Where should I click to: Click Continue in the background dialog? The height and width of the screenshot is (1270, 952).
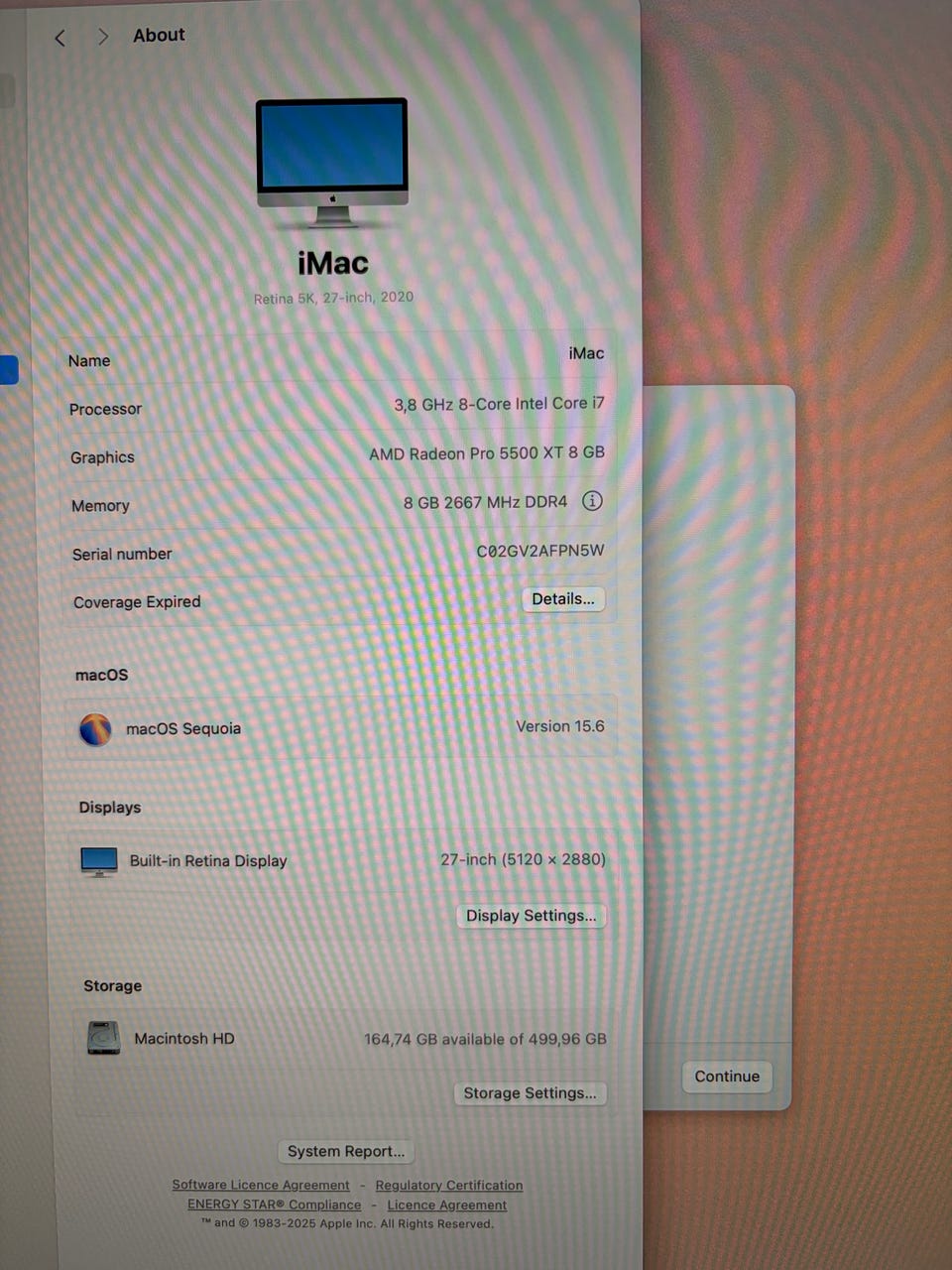click(727, 1077)
